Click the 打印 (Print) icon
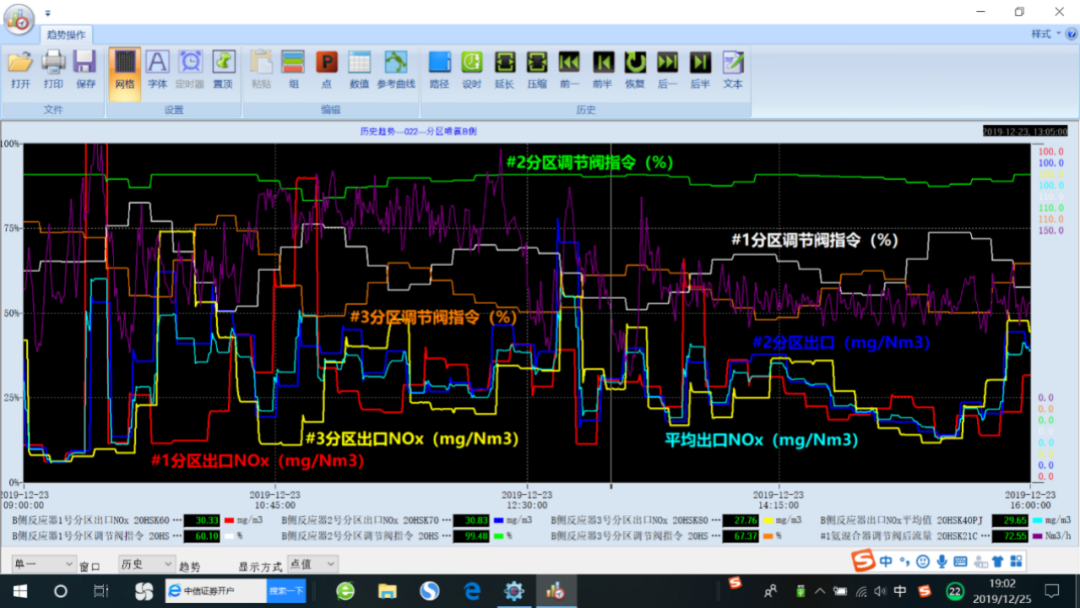 53,68
